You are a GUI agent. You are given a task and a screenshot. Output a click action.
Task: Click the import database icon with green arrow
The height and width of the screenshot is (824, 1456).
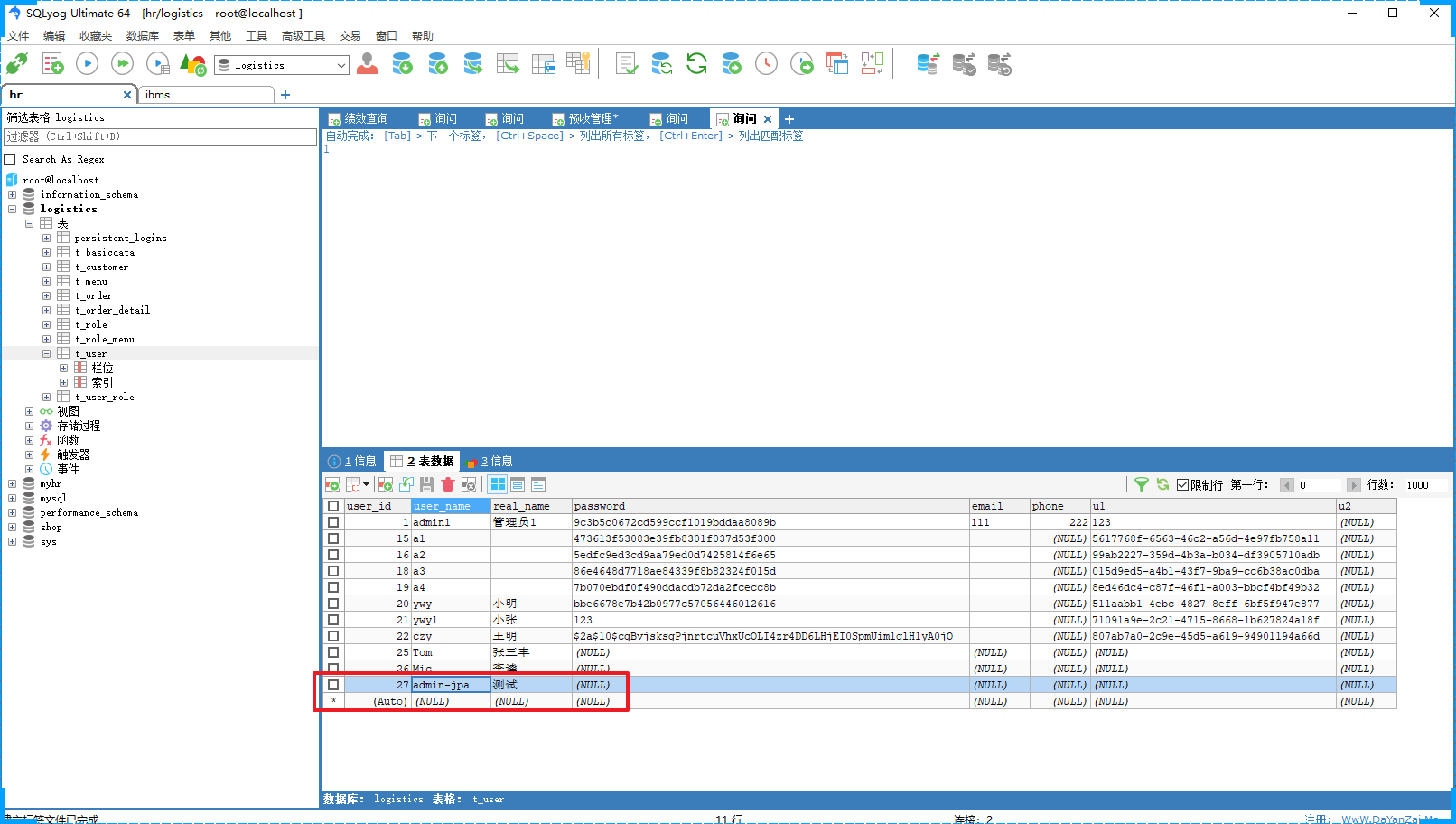tap(403, 63)
